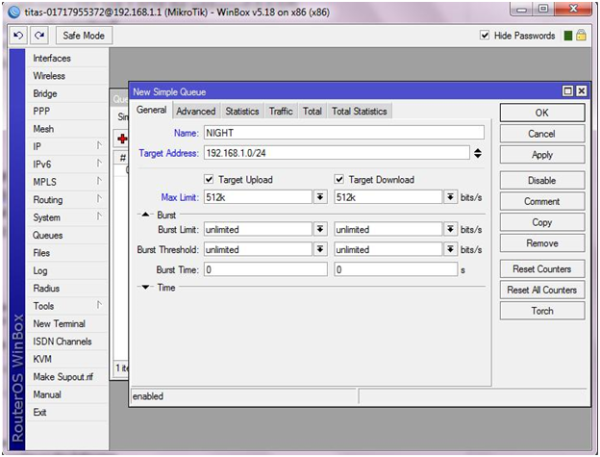Click the redo arrow toolbar icon
The image size is (600, 457).
click(39, 36)
